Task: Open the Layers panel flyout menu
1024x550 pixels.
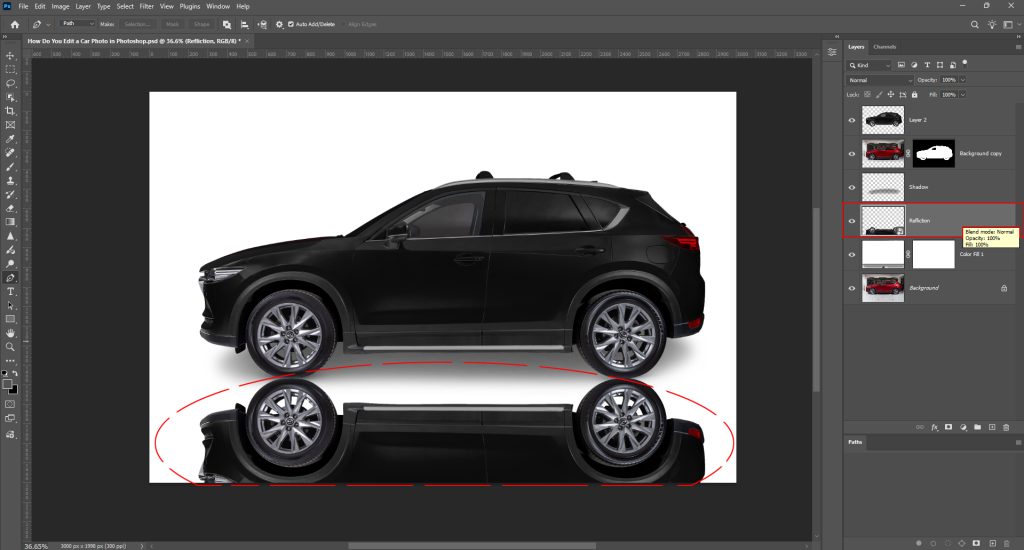Action: tap(1018, 47)
